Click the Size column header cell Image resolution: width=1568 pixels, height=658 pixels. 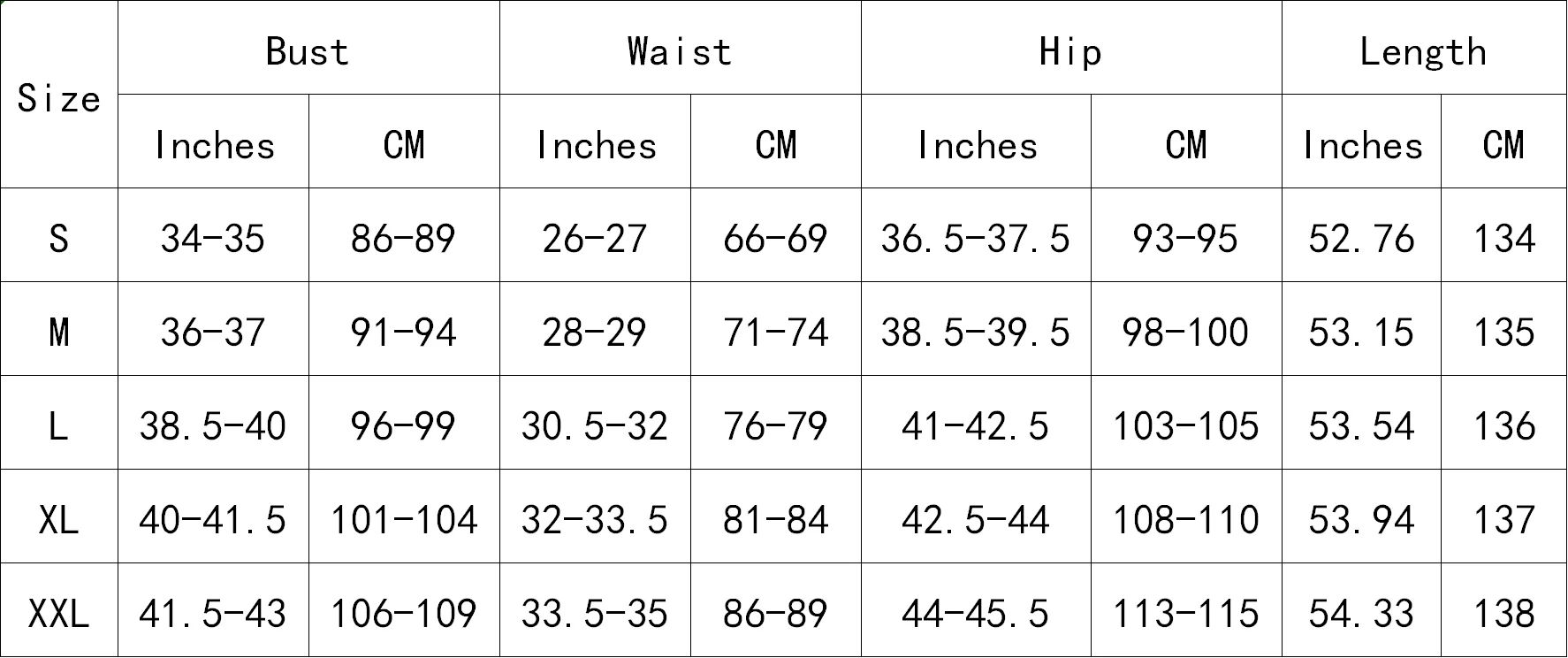click(59, 95)
